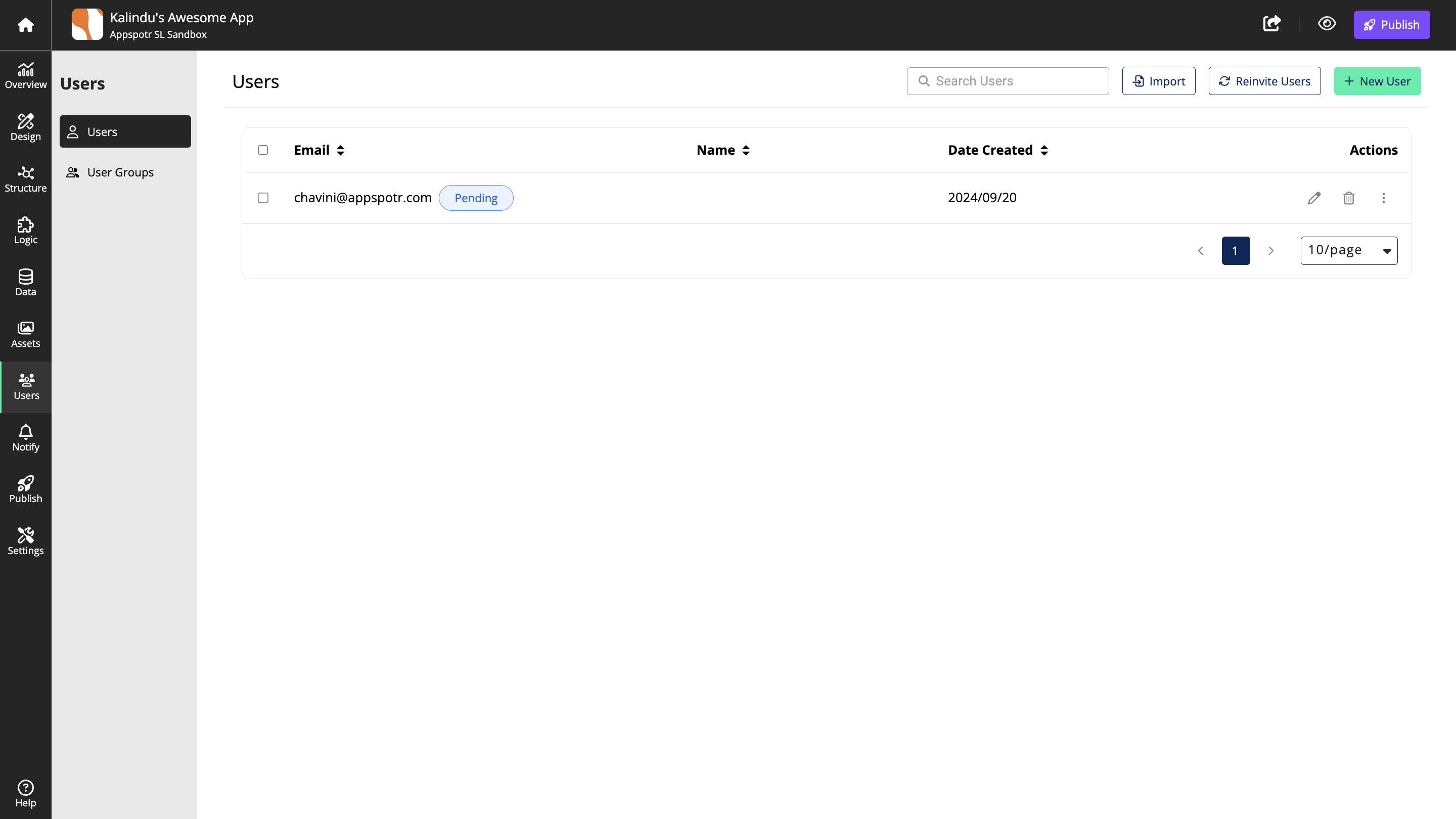Click the purple Publish button
Image resolution: width=1456 pixels, height=819 pixels.
coord(1392,25)
